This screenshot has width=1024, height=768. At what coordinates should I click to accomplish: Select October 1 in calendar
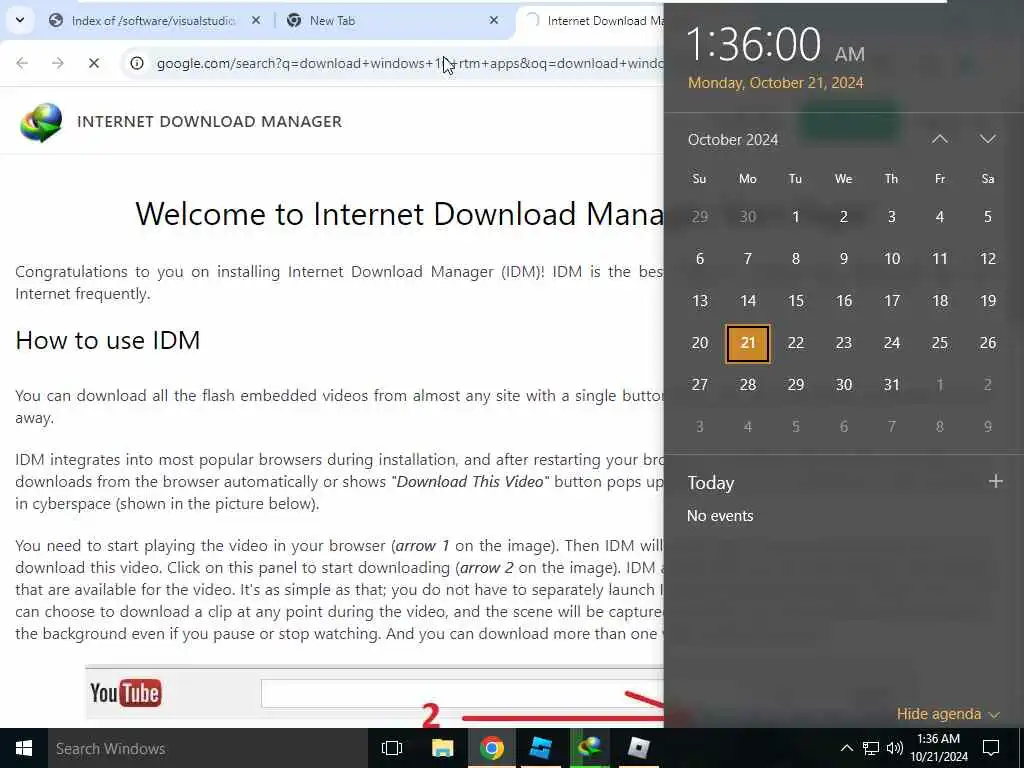tap(795, 217)
